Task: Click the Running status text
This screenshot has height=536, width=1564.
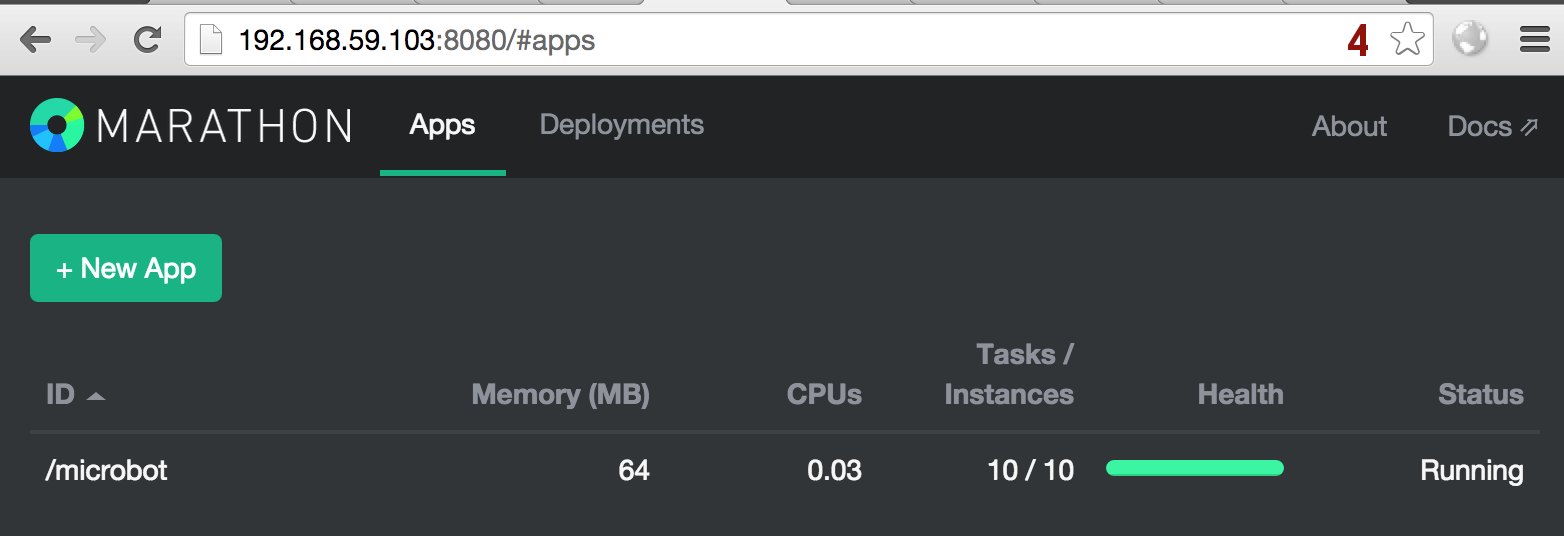Action: point(1472,470)
